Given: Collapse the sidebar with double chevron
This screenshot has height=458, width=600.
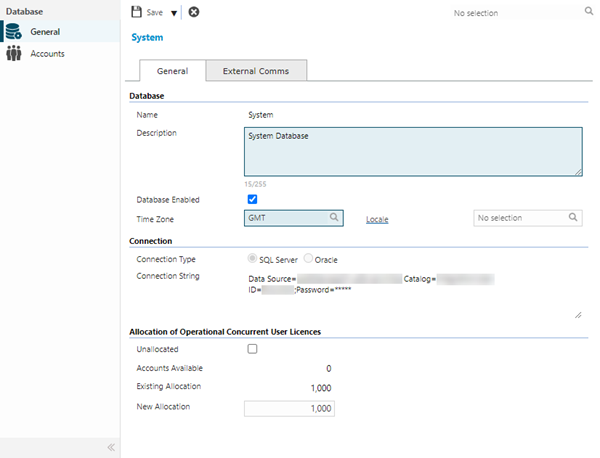Looking at the screenshot, I should (110, 447).
